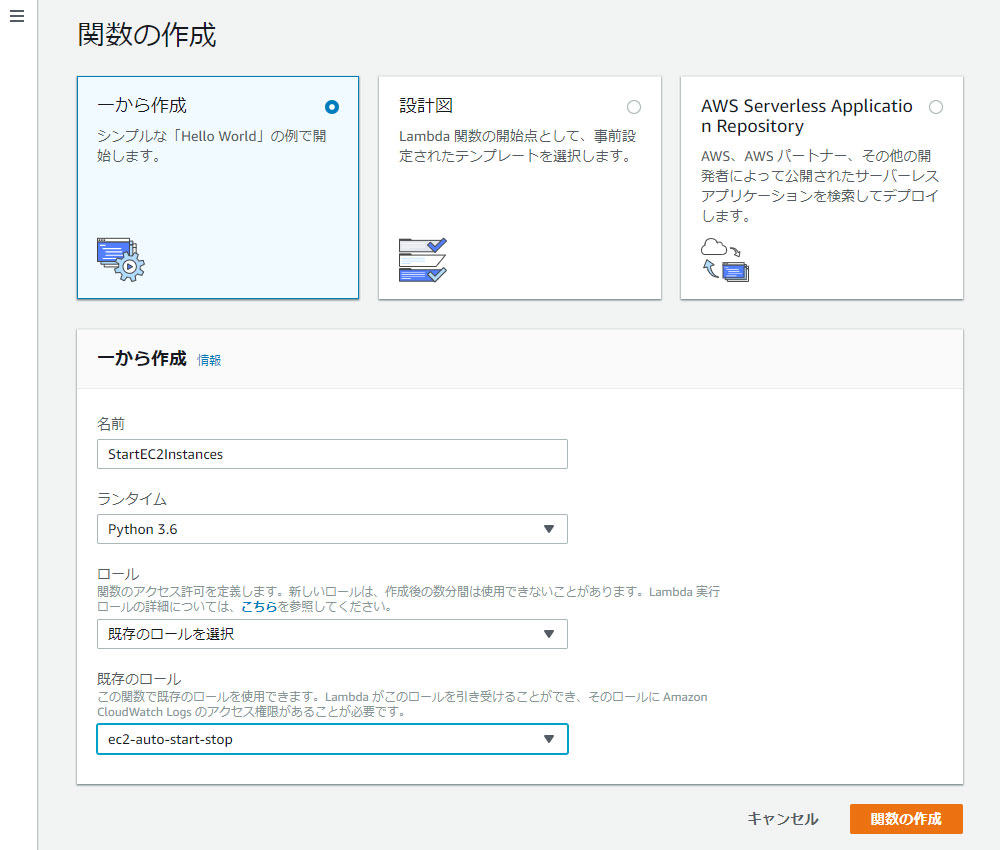Click the キャンセル button

[x=783, y=819]
